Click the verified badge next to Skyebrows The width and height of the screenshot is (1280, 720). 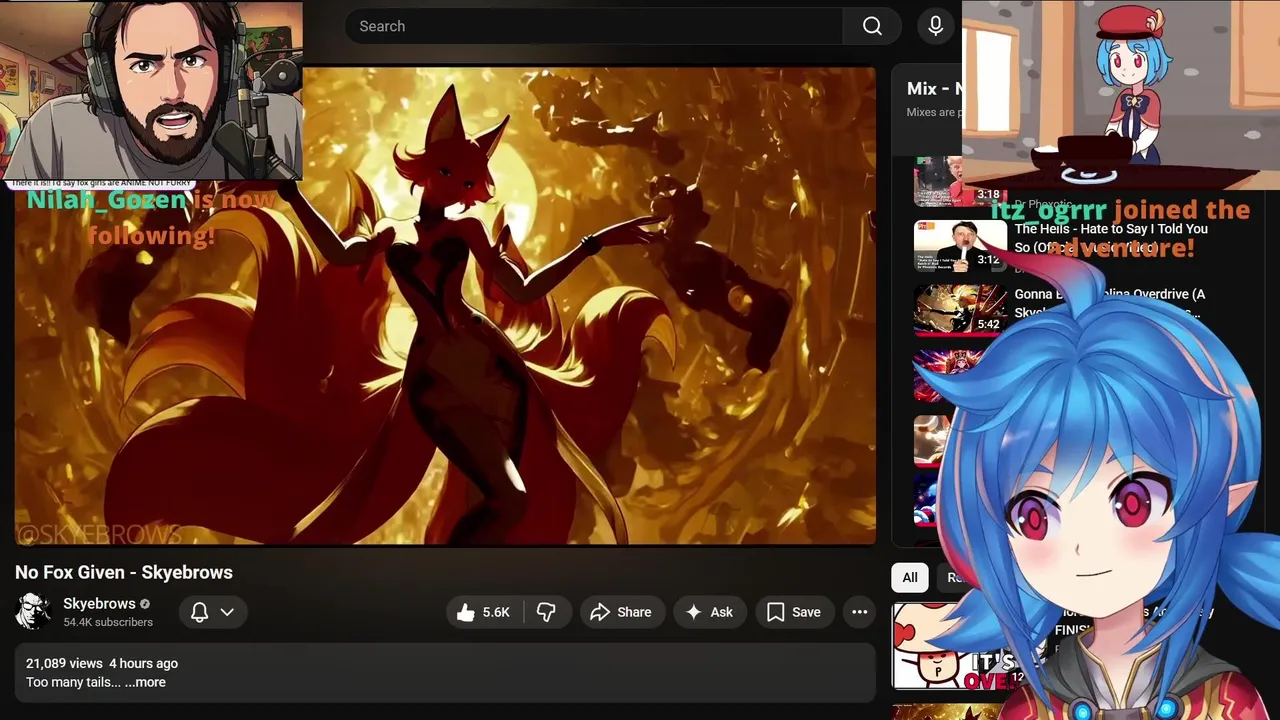pos(145,604)
